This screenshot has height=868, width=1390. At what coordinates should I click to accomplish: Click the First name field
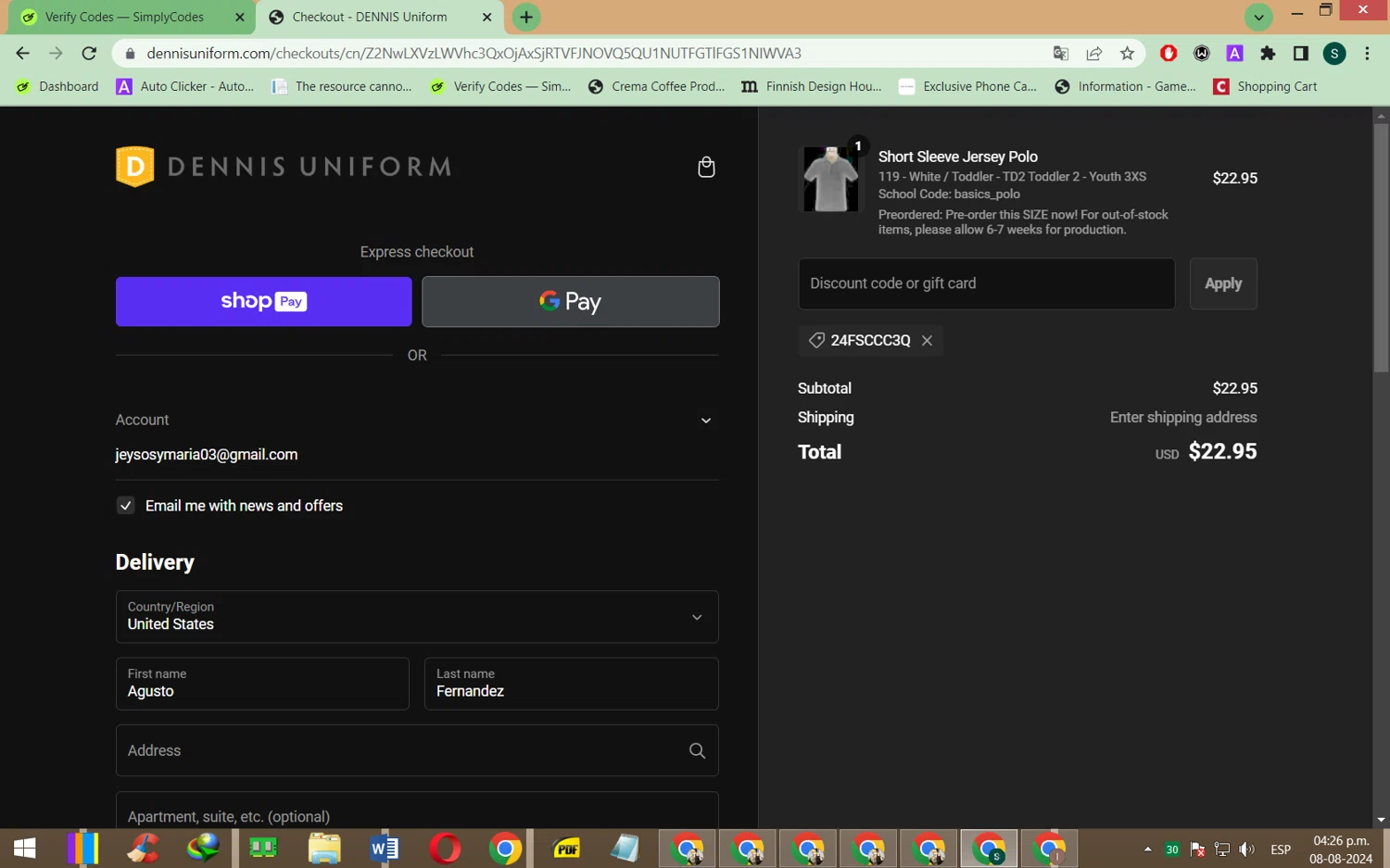click(x=262, y=684)
